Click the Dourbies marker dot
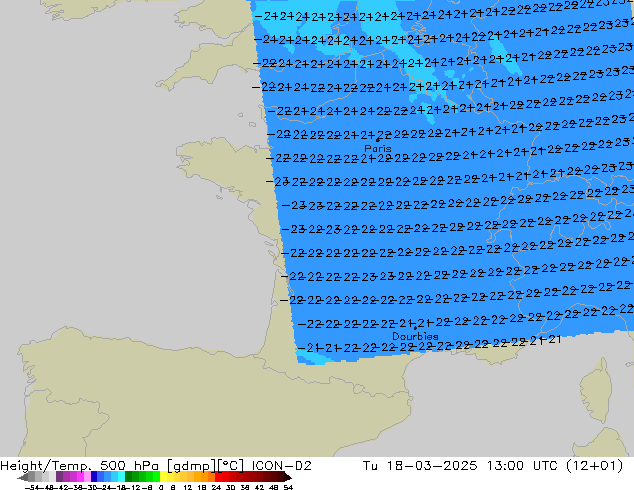Screen dimensions: 634x490 [x=415, y=328]
